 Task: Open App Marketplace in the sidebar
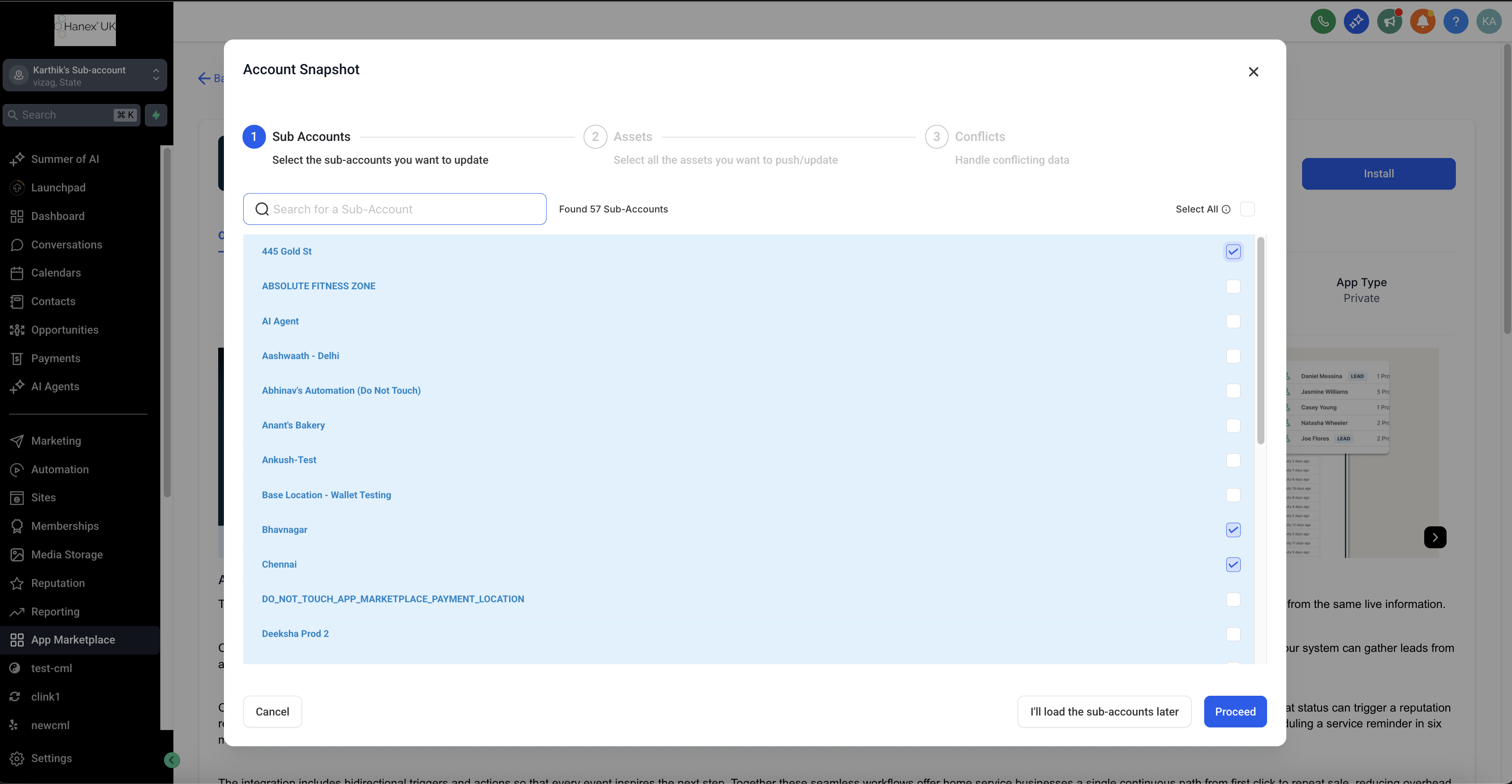[x=73, y=640]
